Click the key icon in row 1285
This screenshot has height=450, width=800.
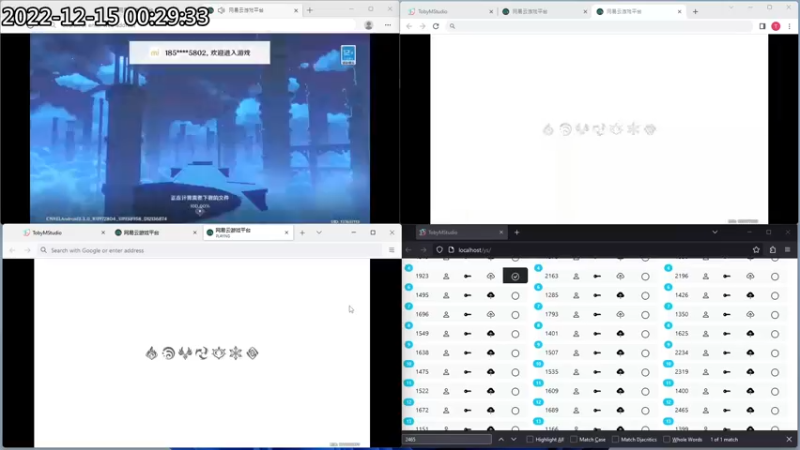(597, 295)
